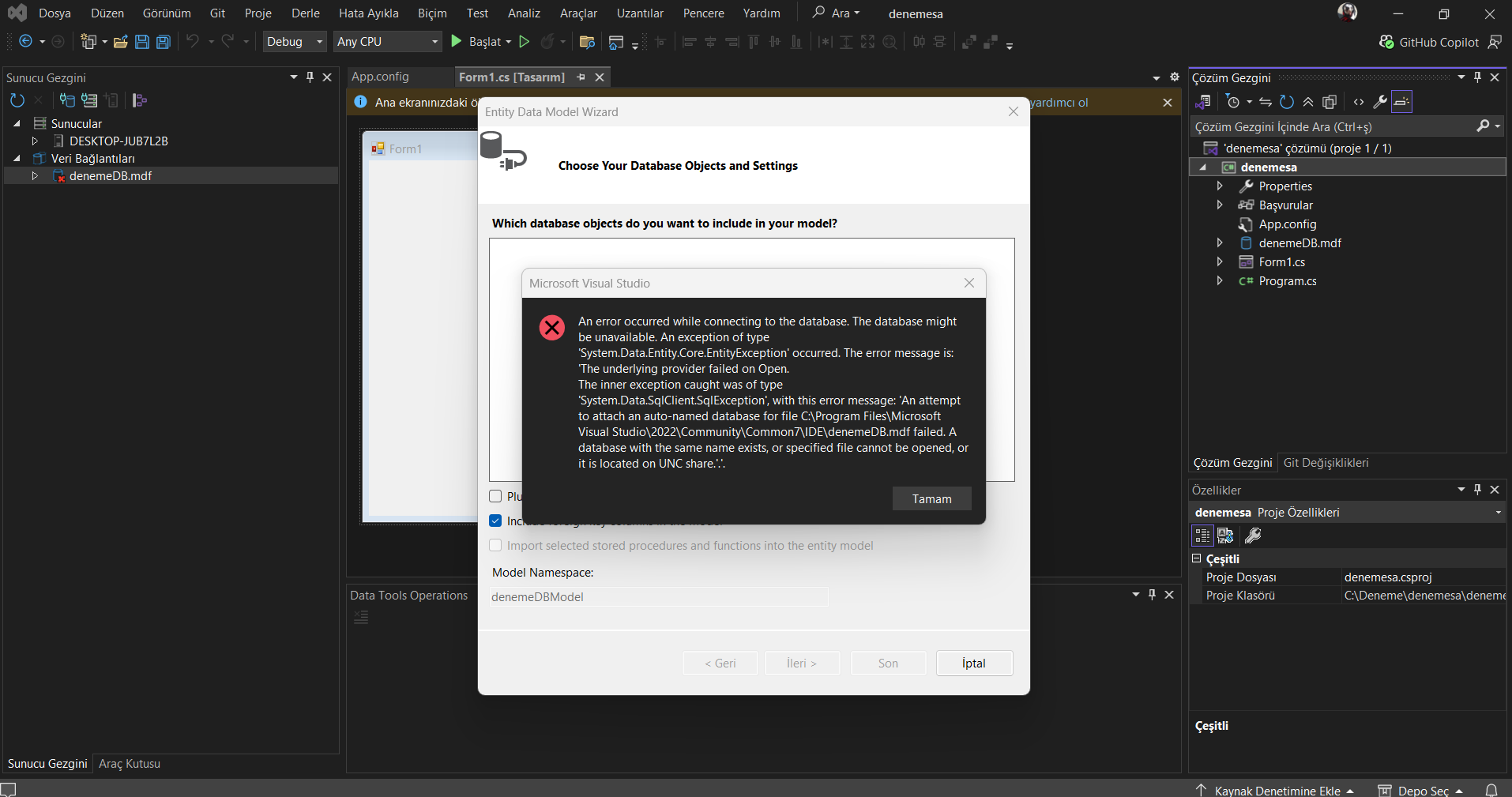Click the Undo icon in the toolbar
Image resolution: width=1512 pixels, height=797 pixels.
pyautogui.click(x=192, y=41)
